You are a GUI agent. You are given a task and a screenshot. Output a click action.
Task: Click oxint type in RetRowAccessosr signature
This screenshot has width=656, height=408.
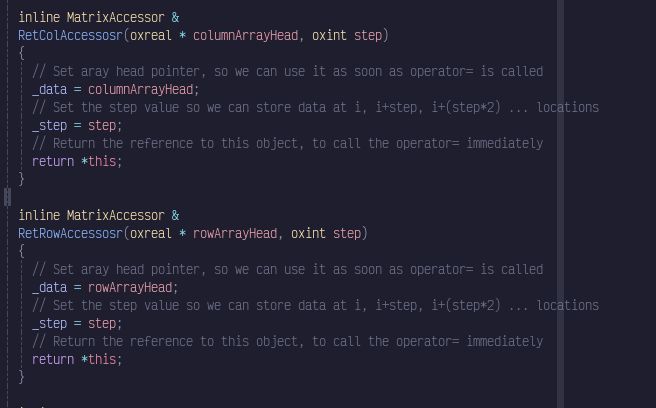[x=308, y=234]
